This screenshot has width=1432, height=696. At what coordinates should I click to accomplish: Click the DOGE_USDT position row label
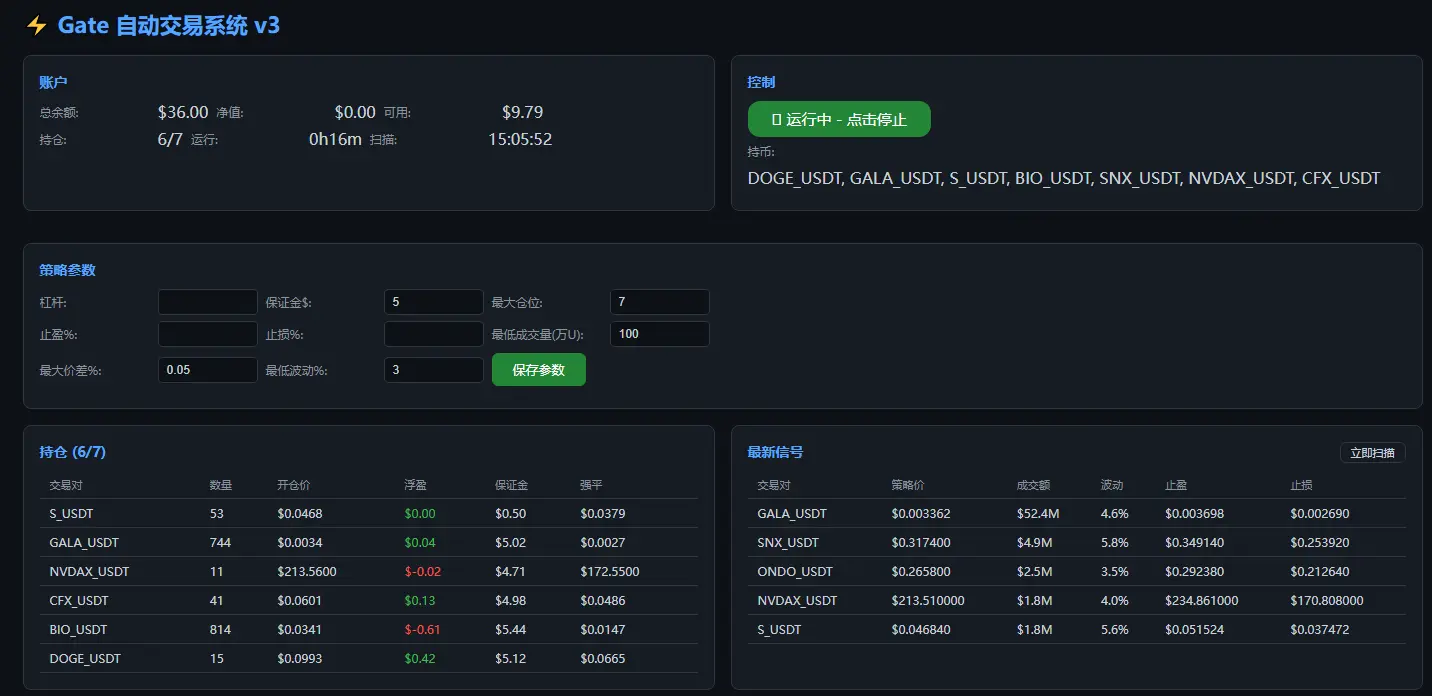pos(85,659)
